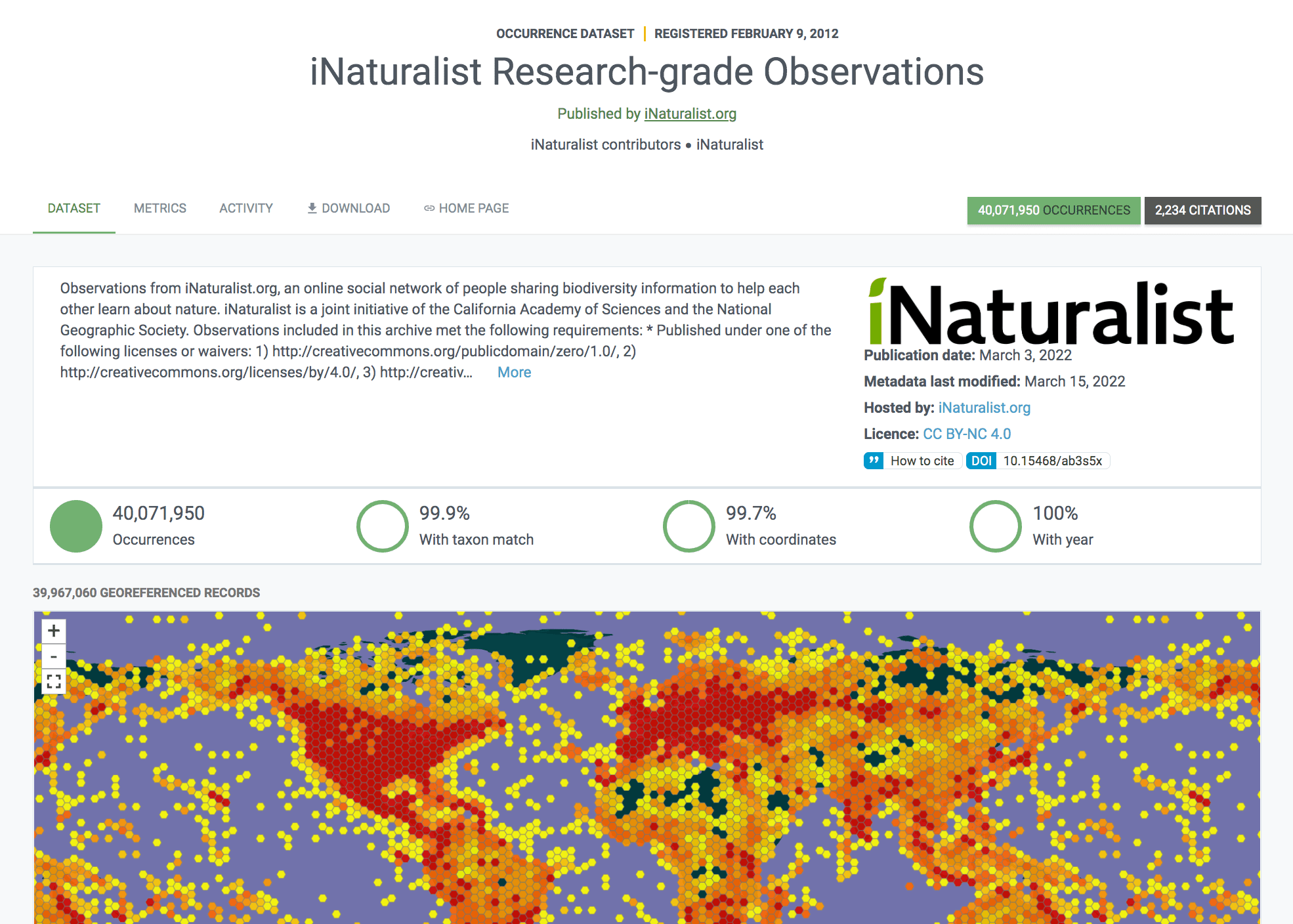
Task: Expand the occurrence dataset description
Action: 515,371
